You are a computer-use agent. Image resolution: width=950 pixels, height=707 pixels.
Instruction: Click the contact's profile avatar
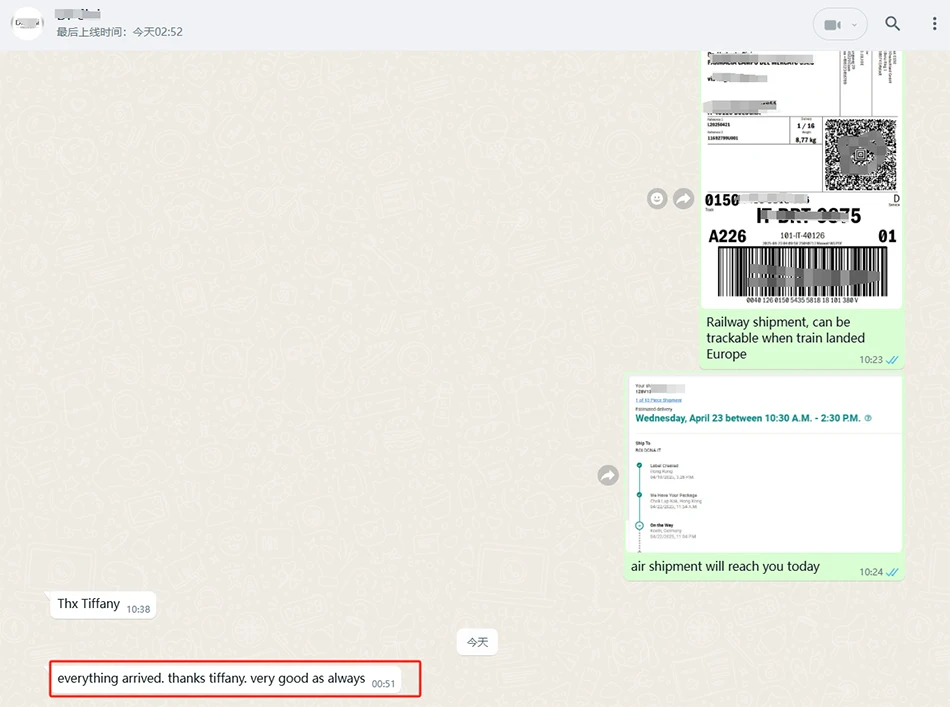pyautogui.click(x=27, y=24)
